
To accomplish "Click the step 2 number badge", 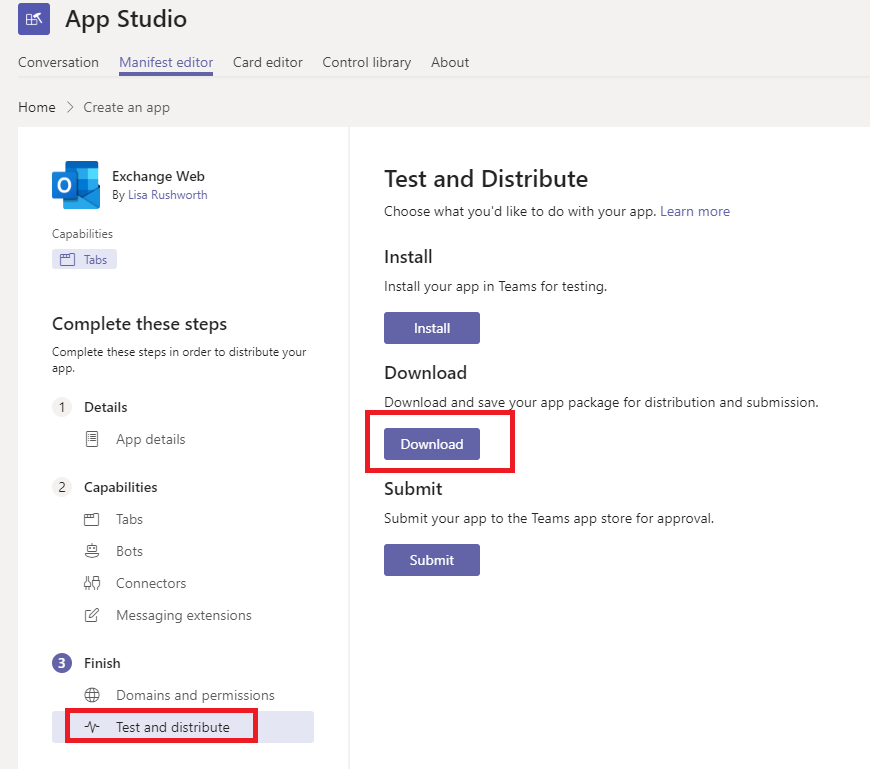I will tap(62, 487).
